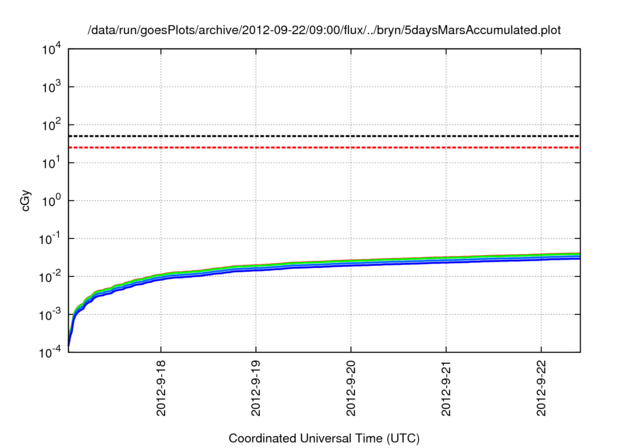The height and width of the screenshot is (448, 640).
Task: Click the Coordinated Universal Time (UTC) label
Action: [324, 438]
